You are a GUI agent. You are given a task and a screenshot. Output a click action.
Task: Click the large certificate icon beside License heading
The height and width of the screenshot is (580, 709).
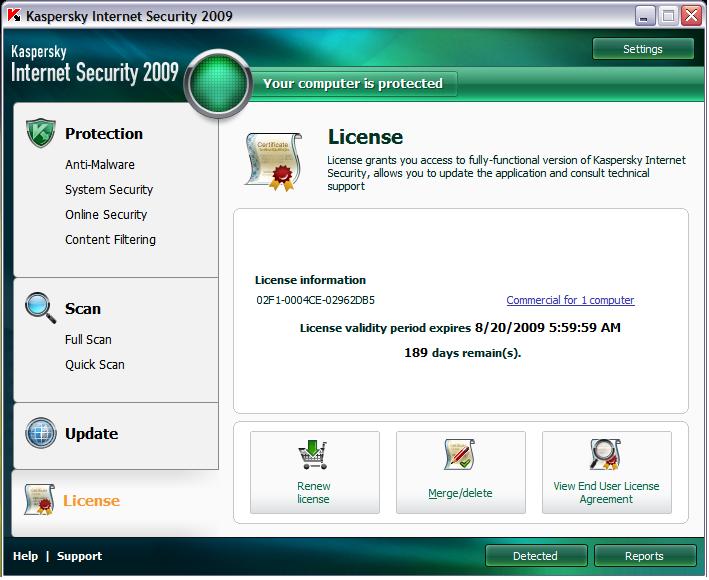pos(274,162)
